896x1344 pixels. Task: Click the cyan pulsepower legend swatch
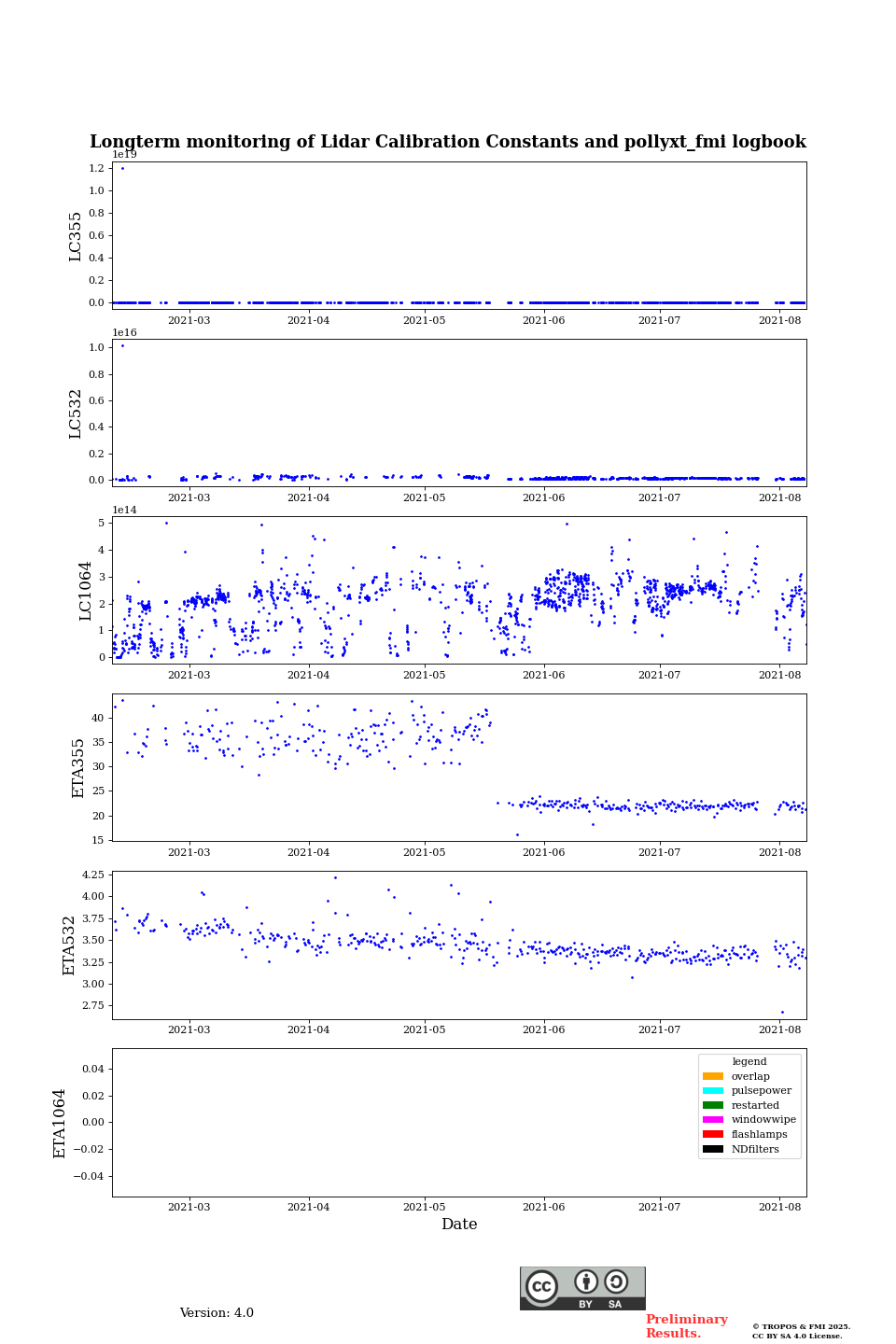click(x=713, y=1091)
